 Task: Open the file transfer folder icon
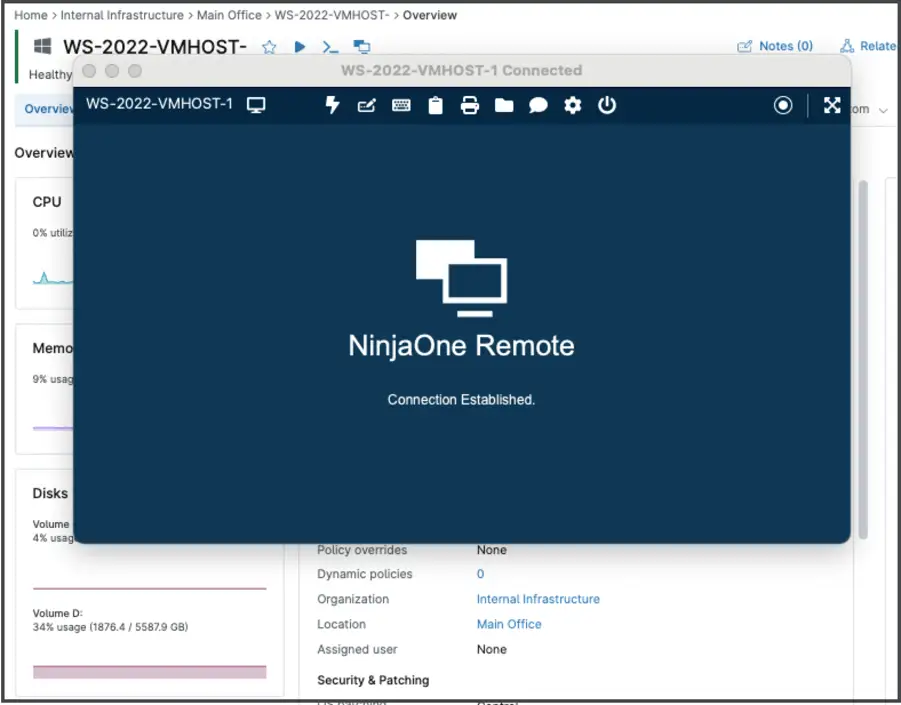504,105
